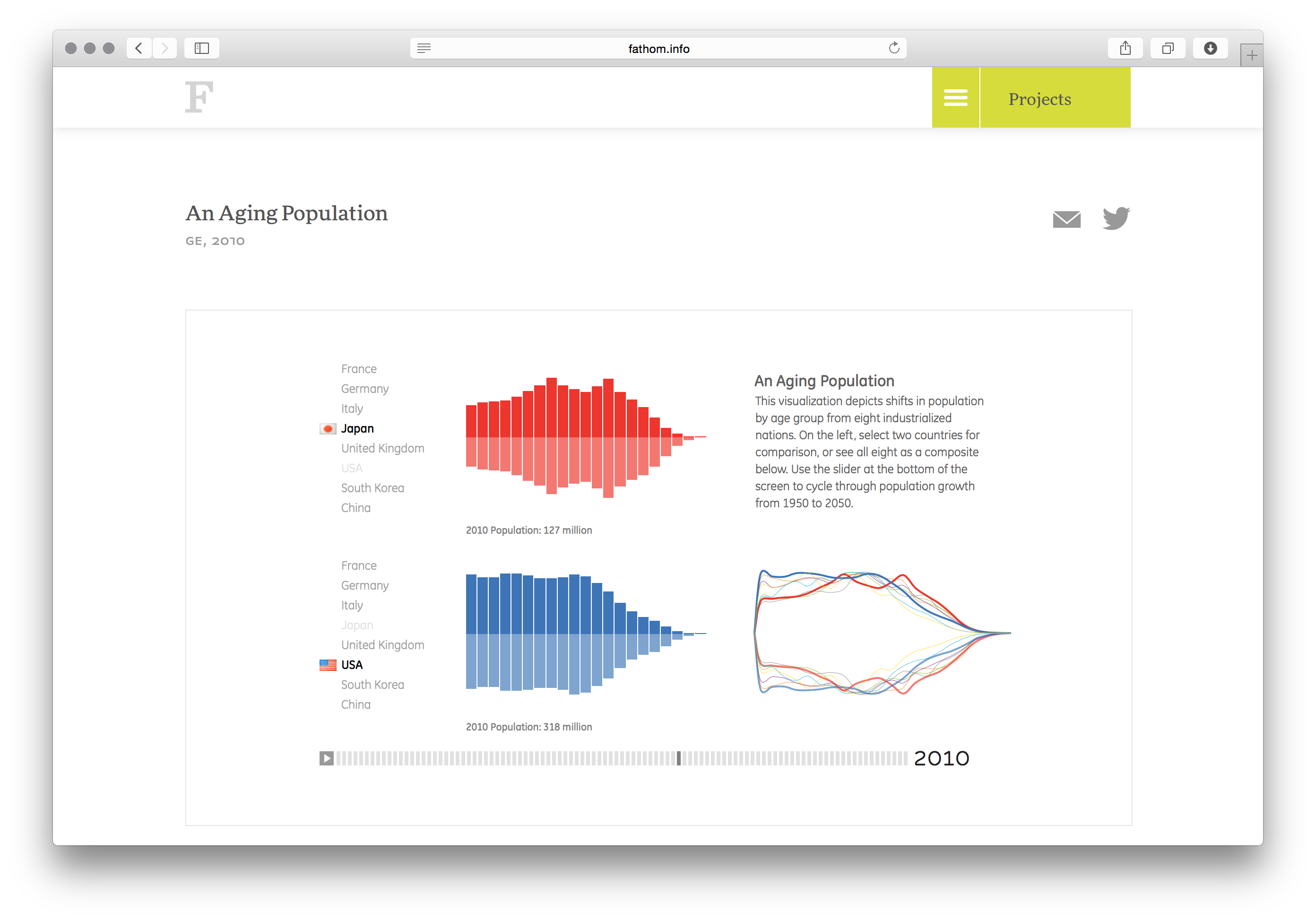Choose South Korea in the bottom list
This screenshot has width=1316, height=921.
372,684
